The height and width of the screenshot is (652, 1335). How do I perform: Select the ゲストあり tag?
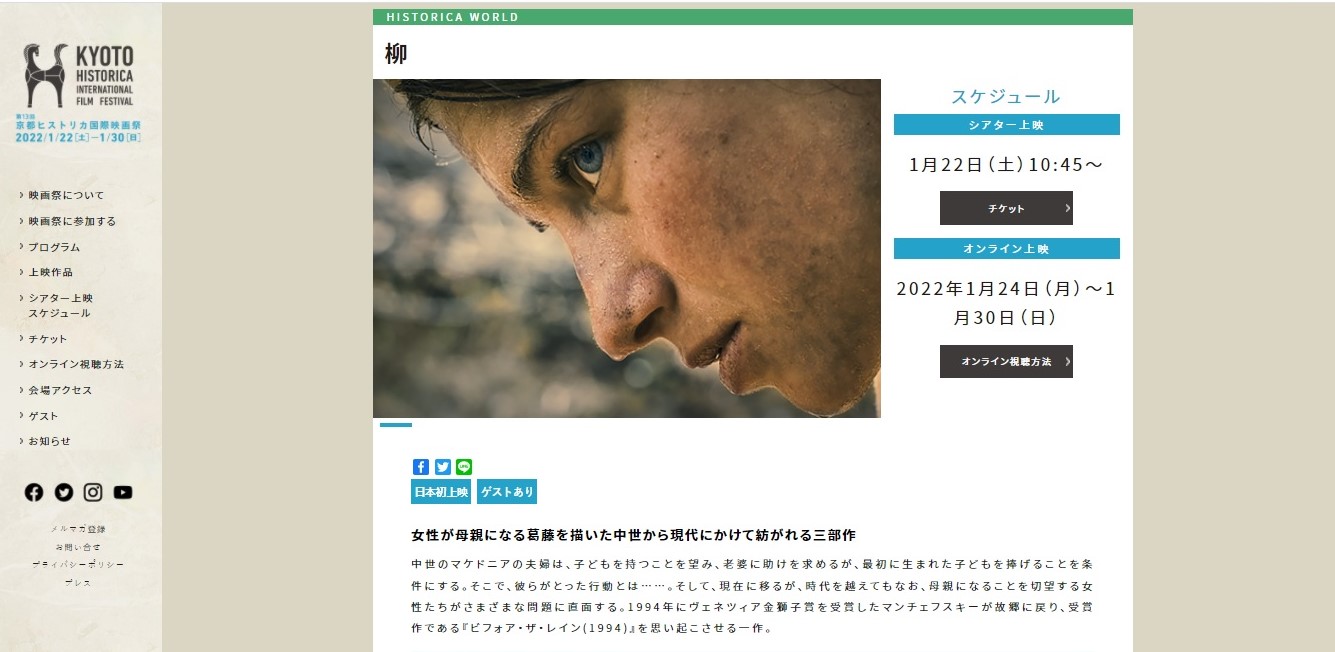(507, 492)
